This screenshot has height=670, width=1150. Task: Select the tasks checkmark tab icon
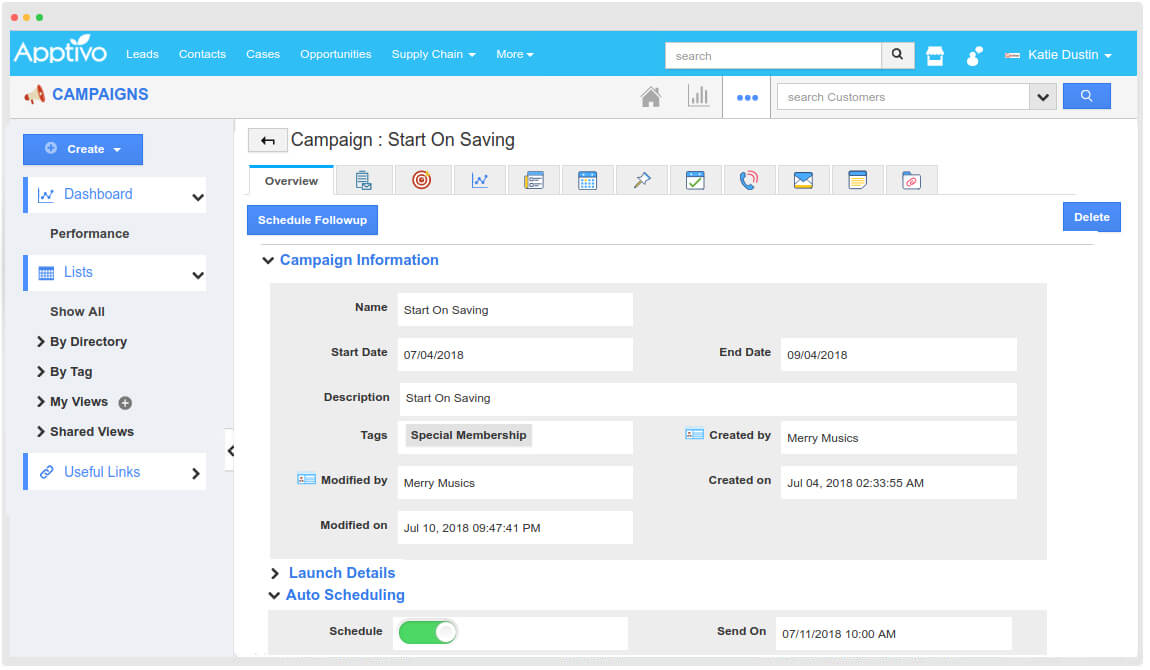pyautogui.click(x=696, y=179)
